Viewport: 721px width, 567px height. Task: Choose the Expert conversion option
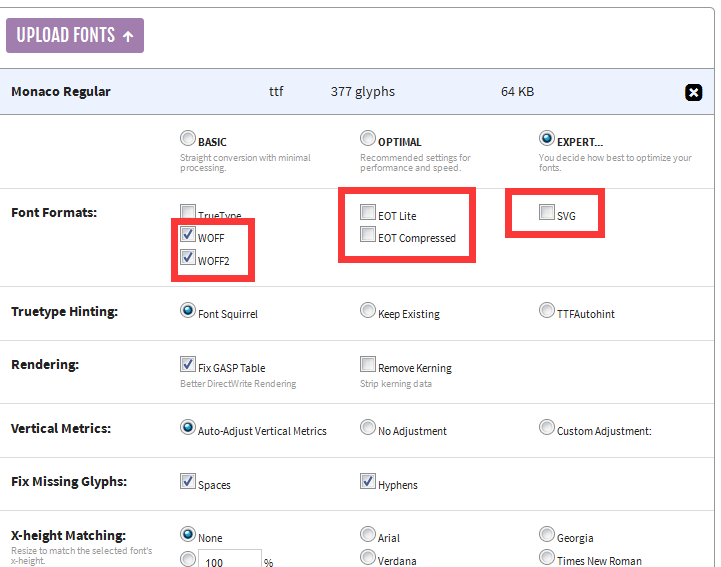click(x=547, y=140)
